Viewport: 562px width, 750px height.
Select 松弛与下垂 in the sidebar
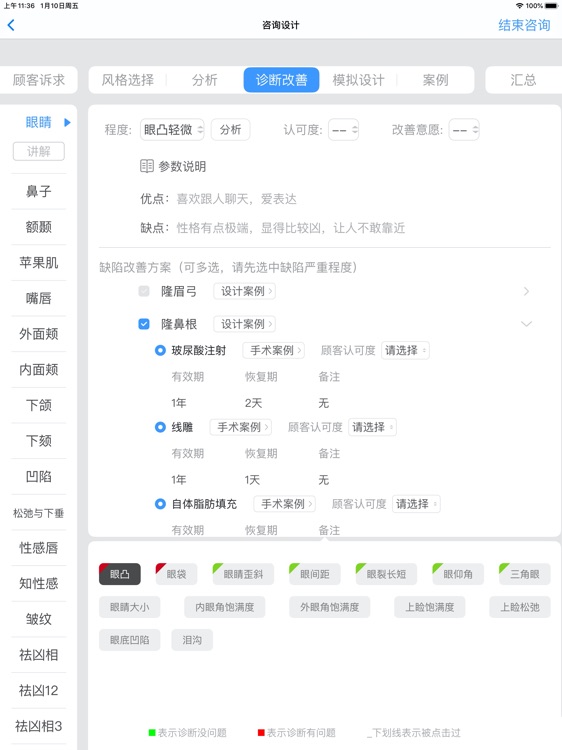[x=39, y=513]
